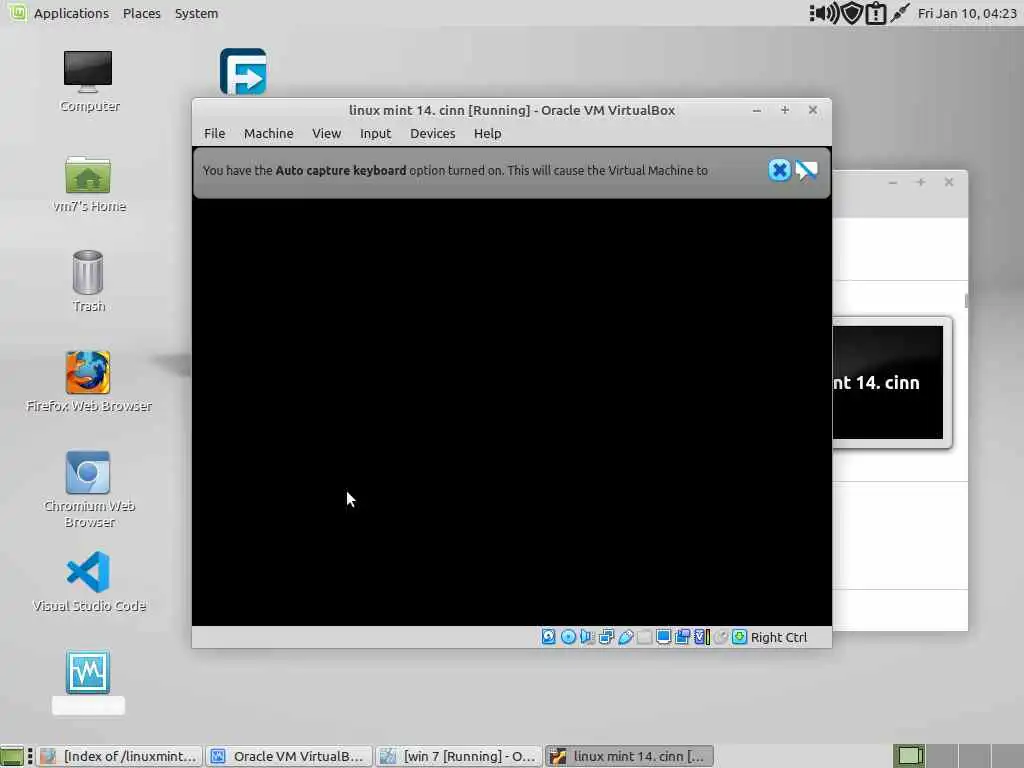Switch to Index of /linuxmint taskbar window
Viewport: 1024px width, 768px height.
tap(120, 756)
